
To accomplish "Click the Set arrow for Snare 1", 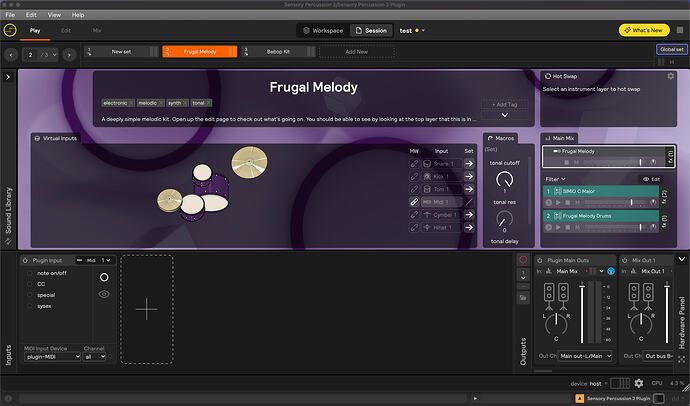I will pyautogui.click(x=469, y=164).
